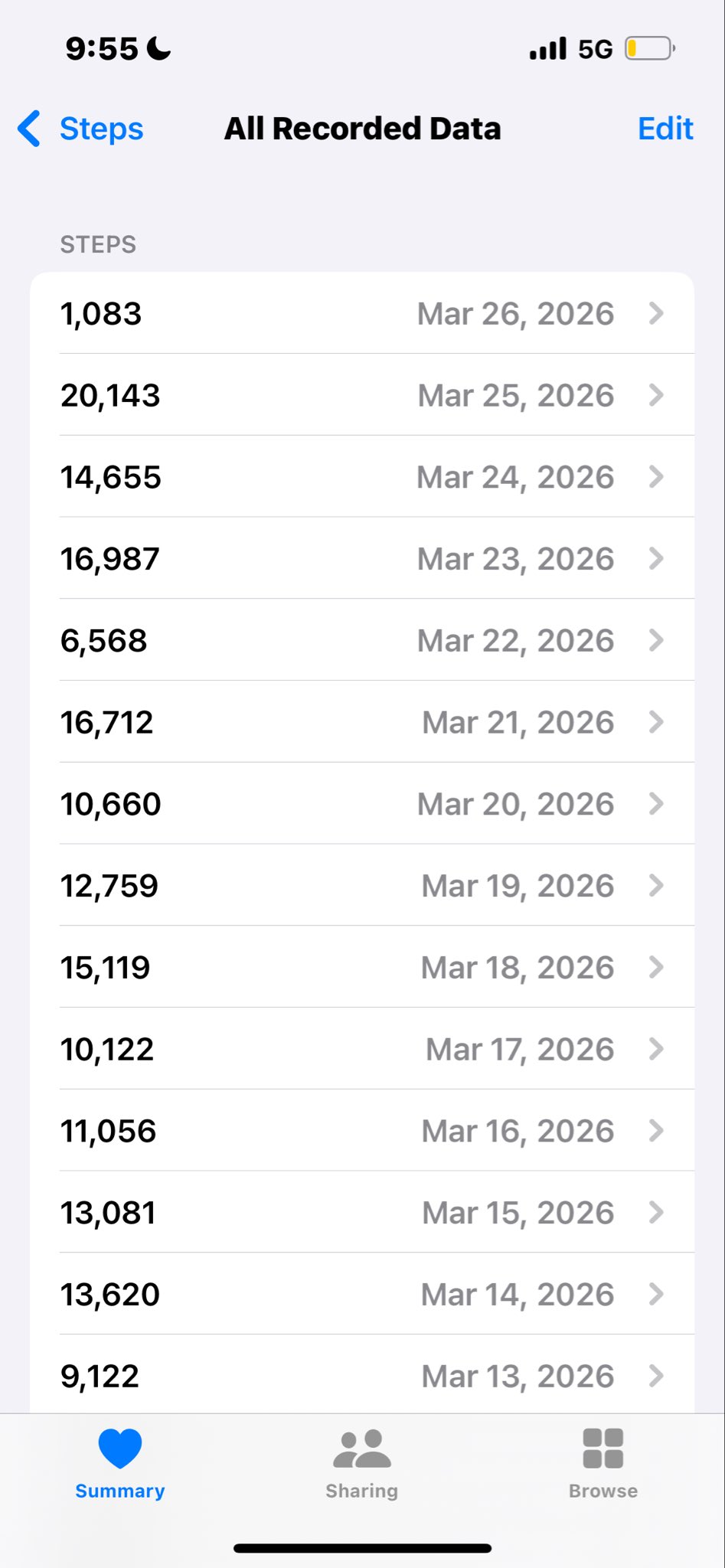Expand the Mar 18, 2026 entry chevron

656,967
